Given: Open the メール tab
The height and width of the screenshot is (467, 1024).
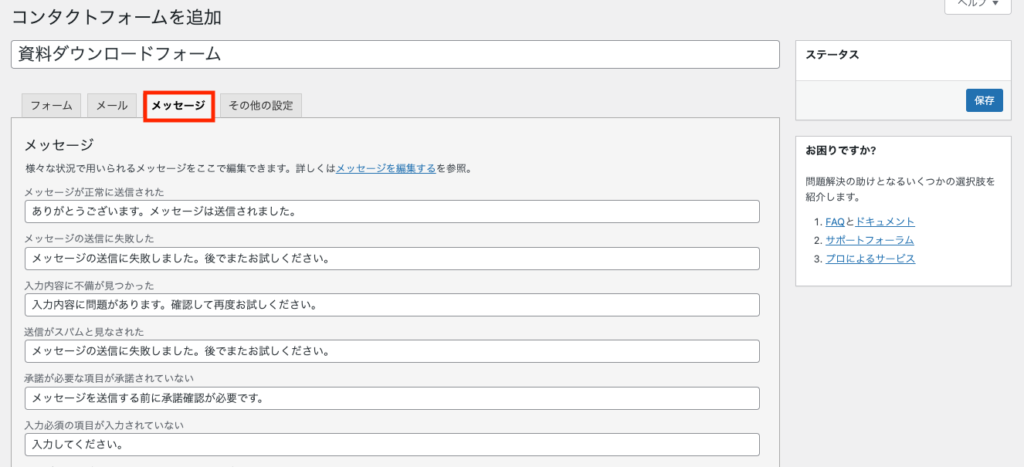Looking at the screenshot, I should pyautogui.click(x=111, y=105).
